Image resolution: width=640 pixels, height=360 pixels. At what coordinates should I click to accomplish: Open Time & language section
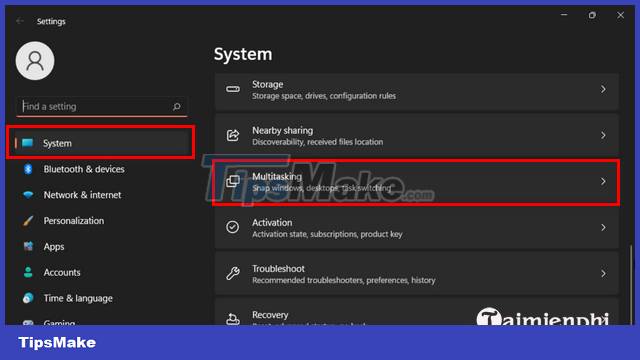point(78,298)
